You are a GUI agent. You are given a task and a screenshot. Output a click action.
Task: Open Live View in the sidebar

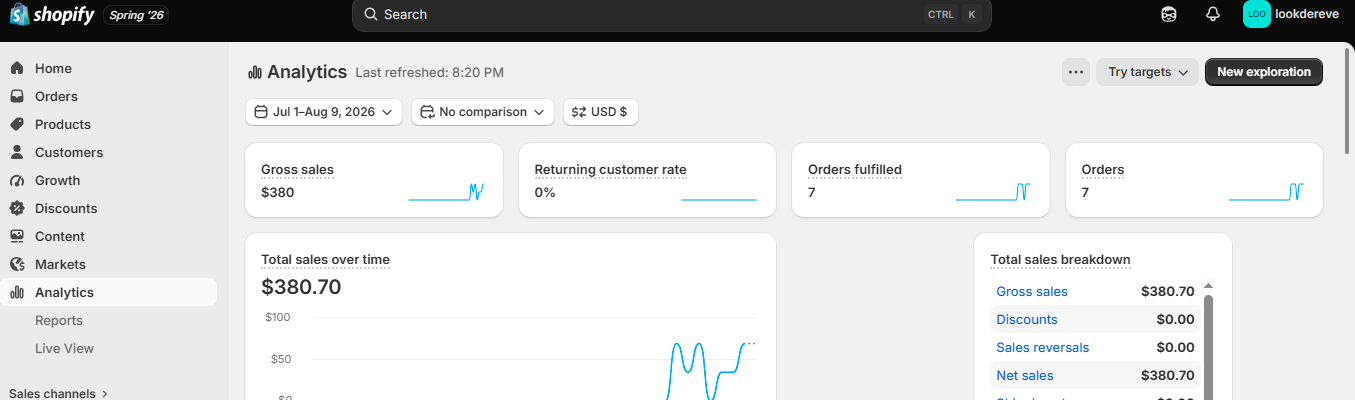tap(64, 349)
